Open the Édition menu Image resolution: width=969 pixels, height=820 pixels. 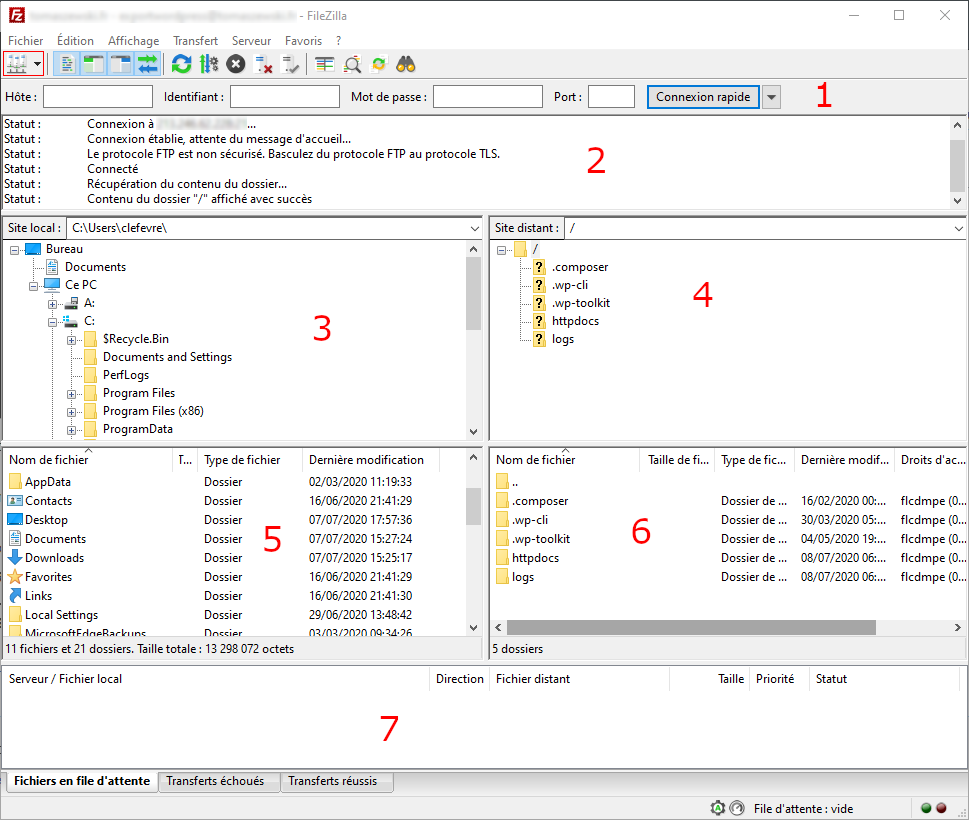click(75, 41)
